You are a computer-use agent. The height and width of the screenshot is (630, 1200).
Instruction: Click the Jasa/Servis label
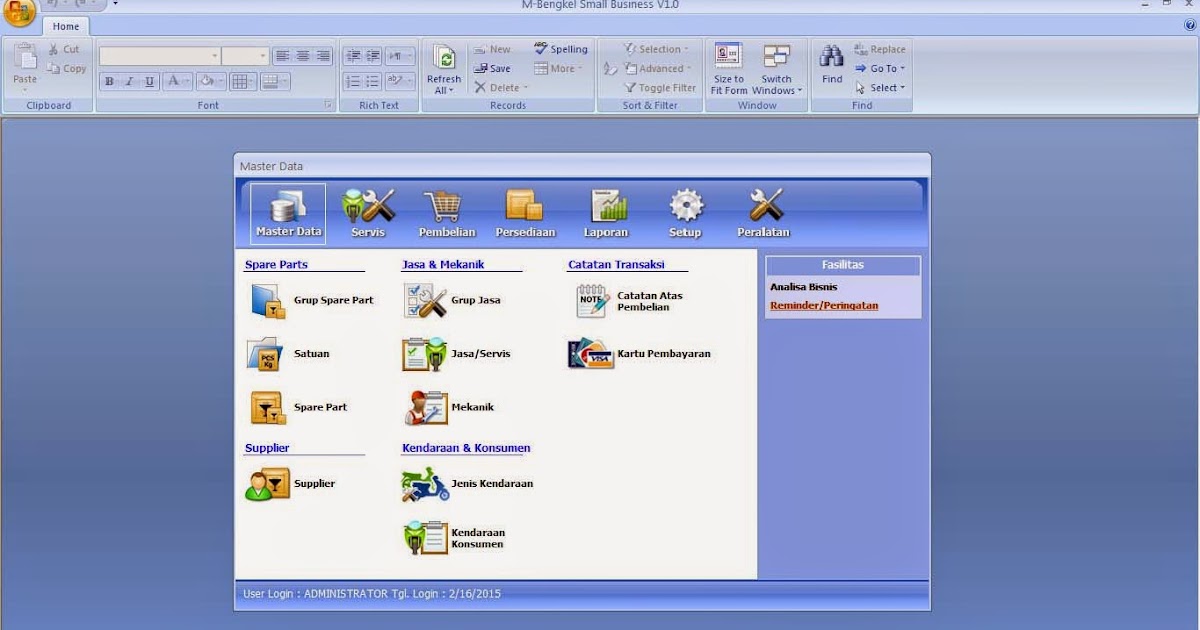click(481, 354)
